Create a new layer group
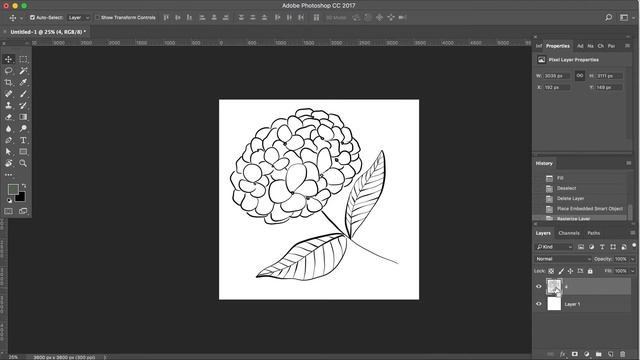Image resolution: width=640 pixels, height=360 pixels. [x=598, y=354]
